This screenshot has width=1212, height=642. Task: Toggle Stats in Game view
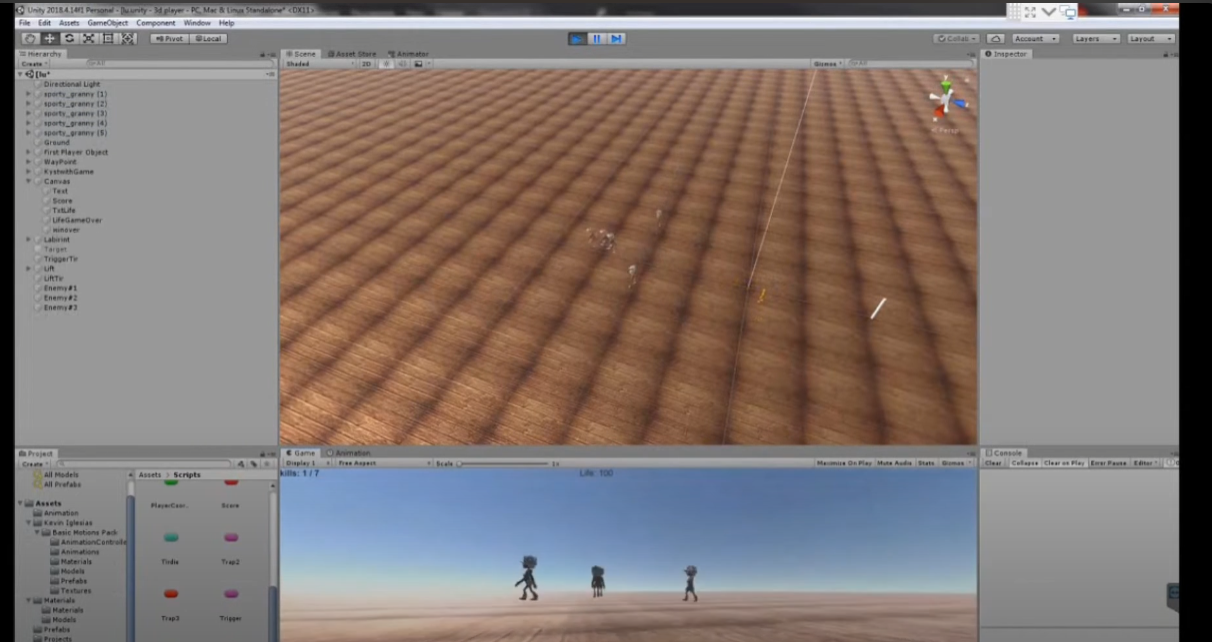click(926, 463)
